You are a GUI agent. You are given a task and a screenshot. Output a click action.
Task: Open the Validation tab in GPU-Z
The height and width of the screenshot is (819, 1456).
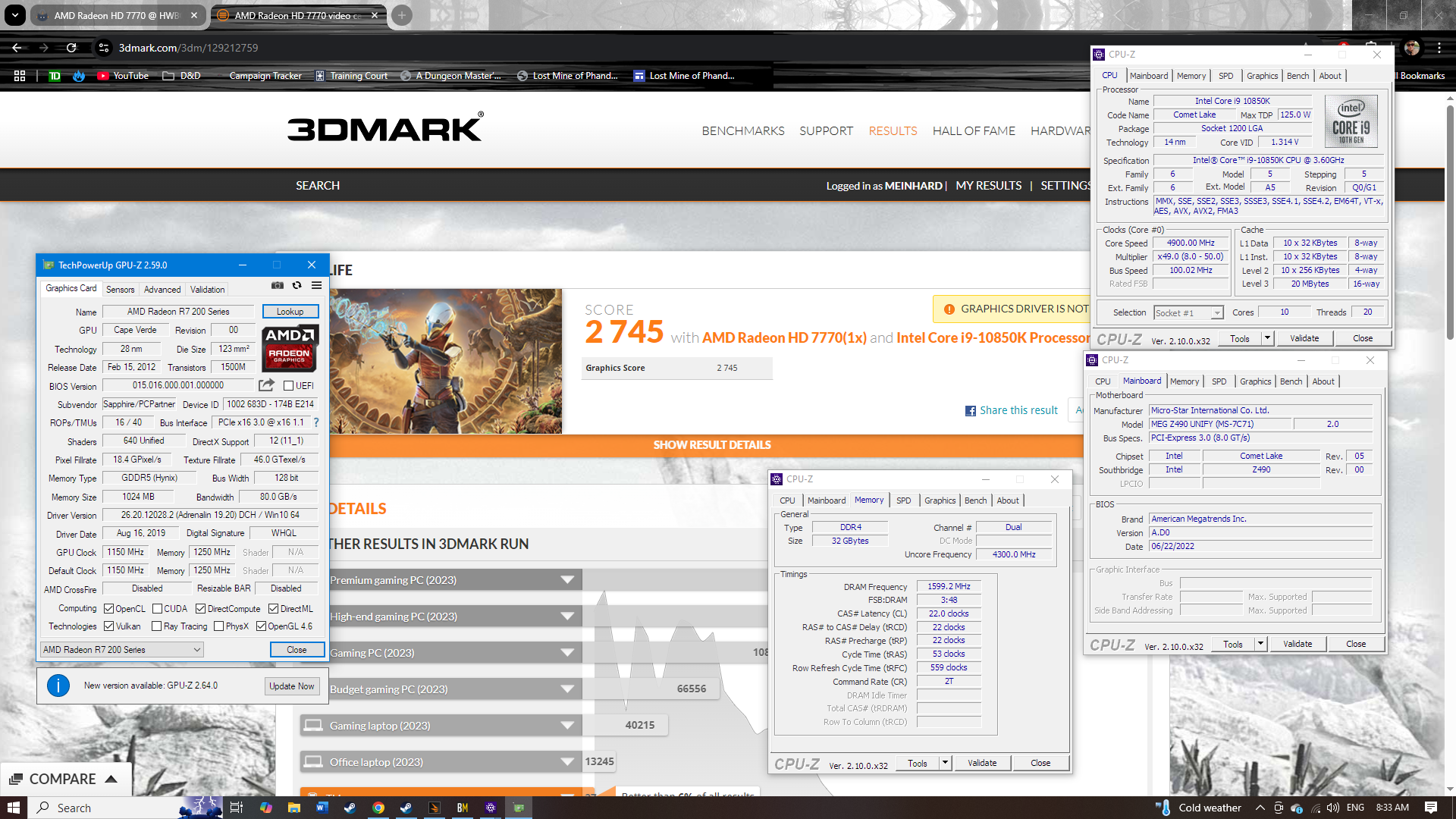pyautogui.click(x=207, y=290)
